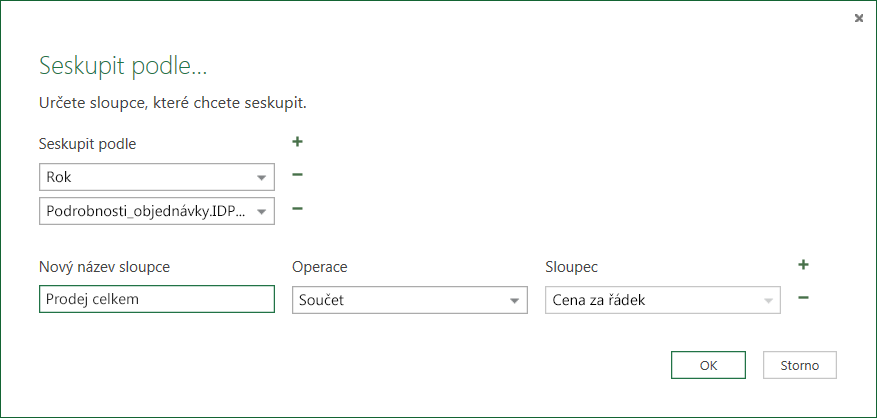The image size is (877, 418).
Task: Add a new aggregation with plus icon
Action: (803, 265)
